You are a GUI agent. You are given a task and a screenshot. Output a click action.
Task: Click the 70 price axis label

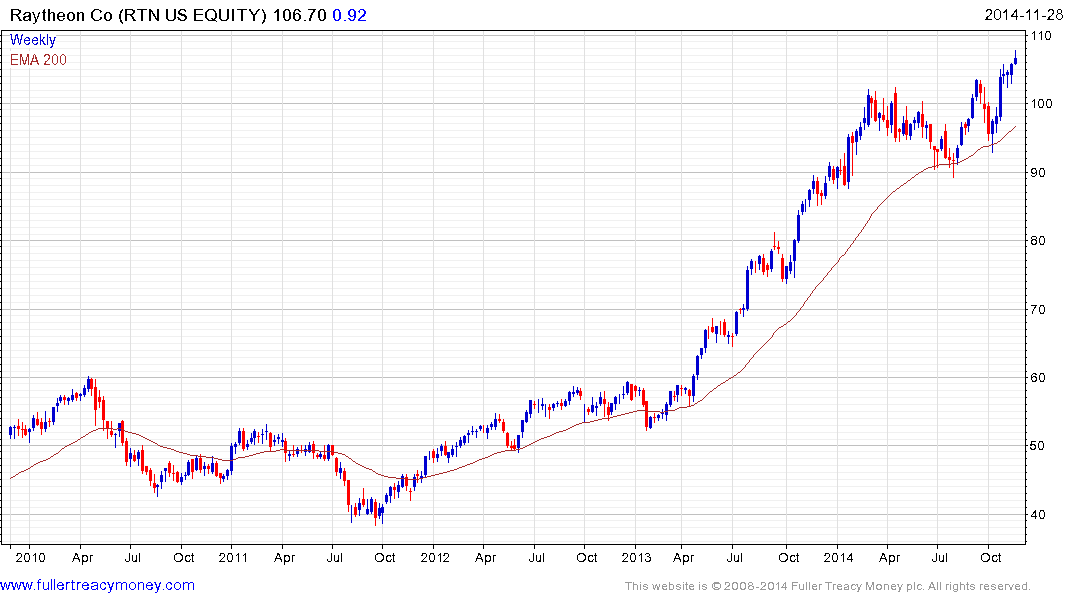(1038, 309)
